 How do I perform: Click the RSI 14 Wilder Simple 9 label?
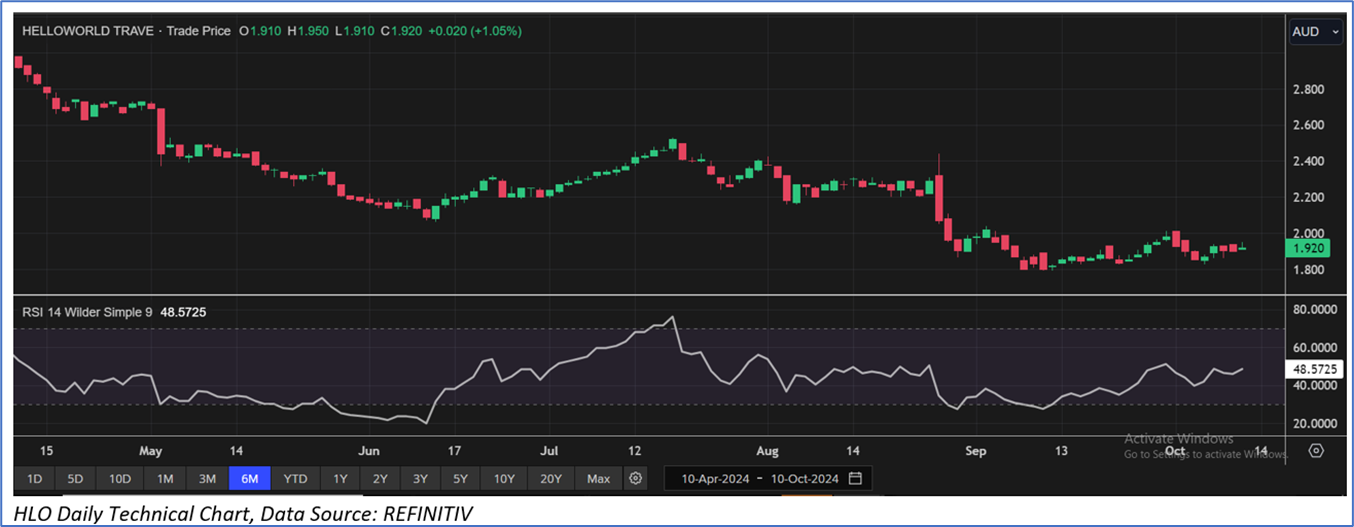[87, 312]
